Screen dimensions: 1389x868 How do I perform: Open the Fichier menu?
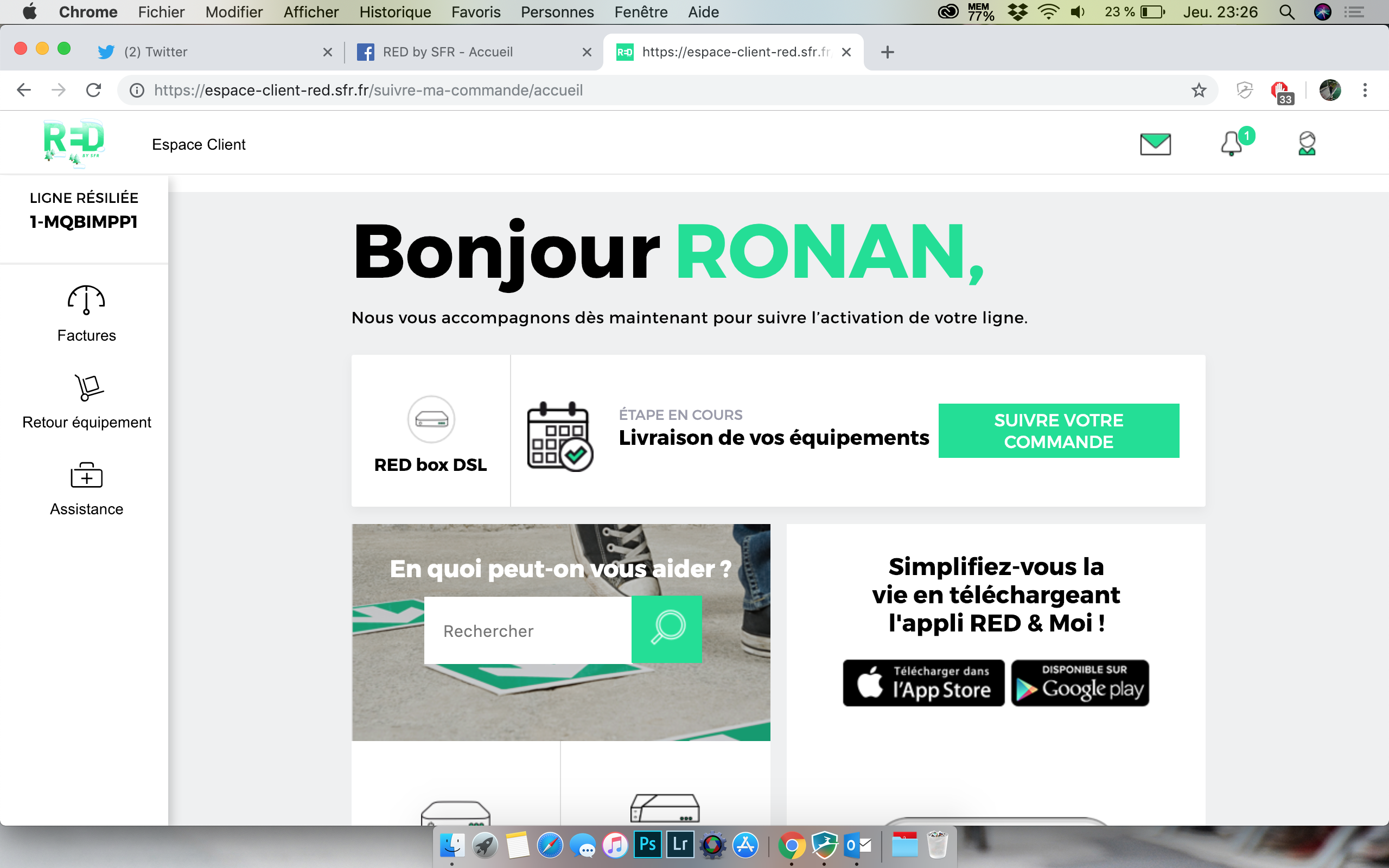click(x=161, y=12)
